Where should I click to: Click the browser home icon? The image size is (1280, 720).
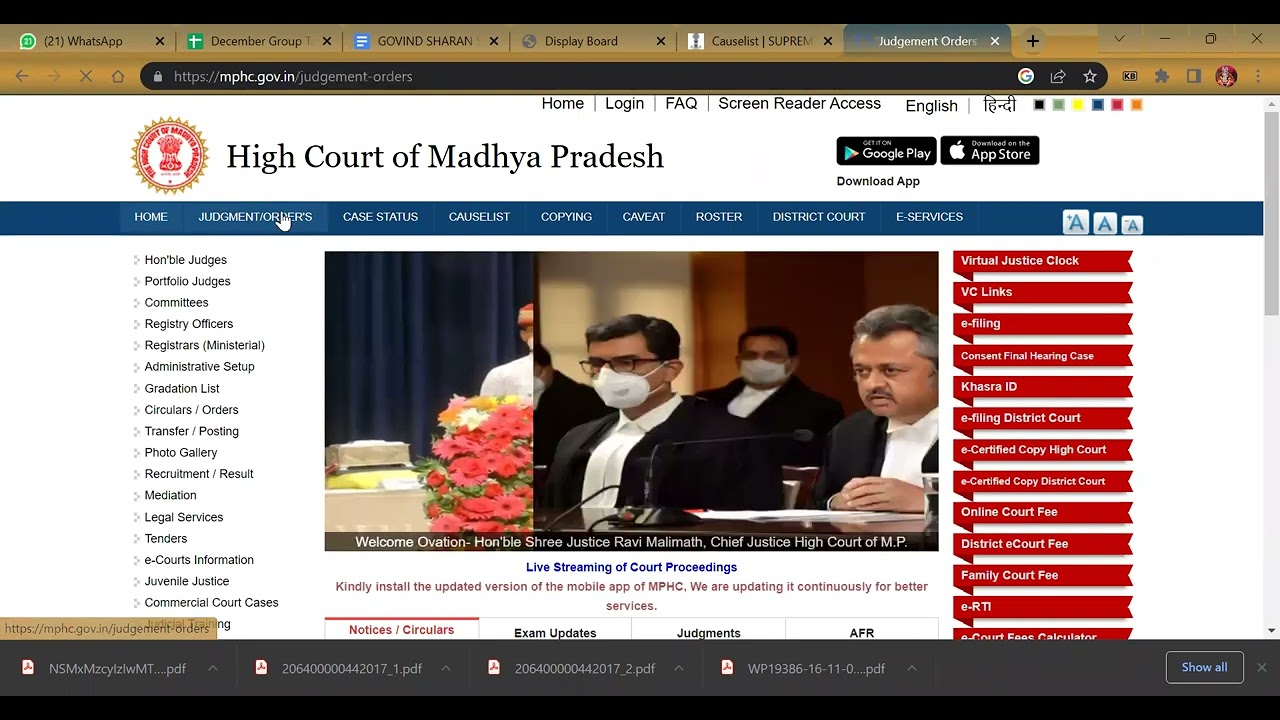118,76
